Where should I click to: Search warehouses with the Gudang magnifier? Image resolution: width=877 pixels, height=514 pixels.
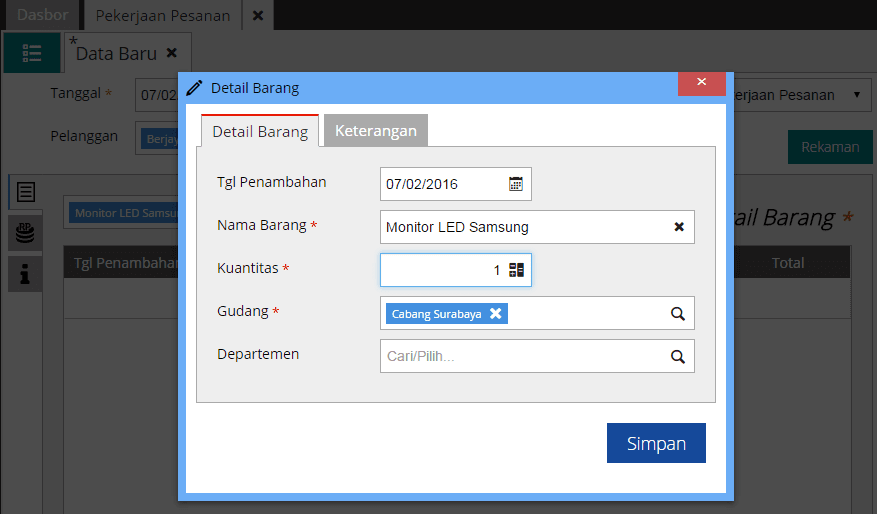(x=678, y=314)
